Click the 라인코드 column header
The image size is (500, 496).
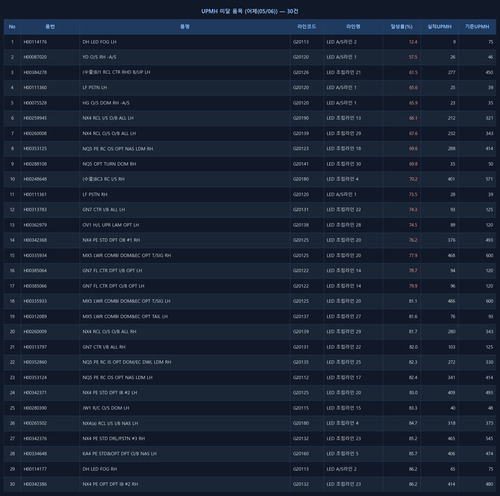307,27
